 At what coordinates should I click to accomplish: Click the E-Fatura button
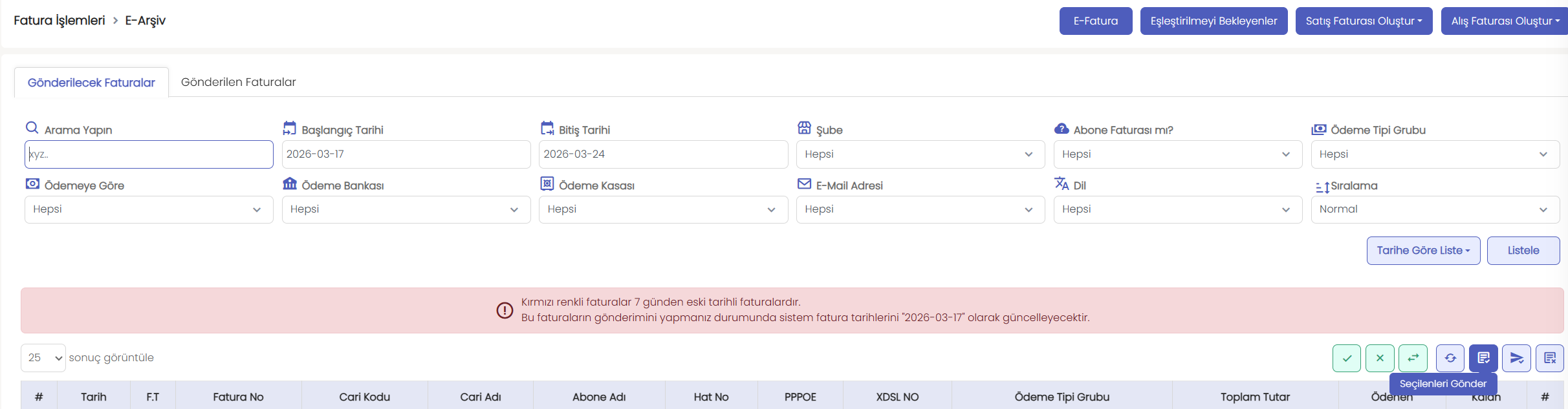click(x=1095, y=21)
